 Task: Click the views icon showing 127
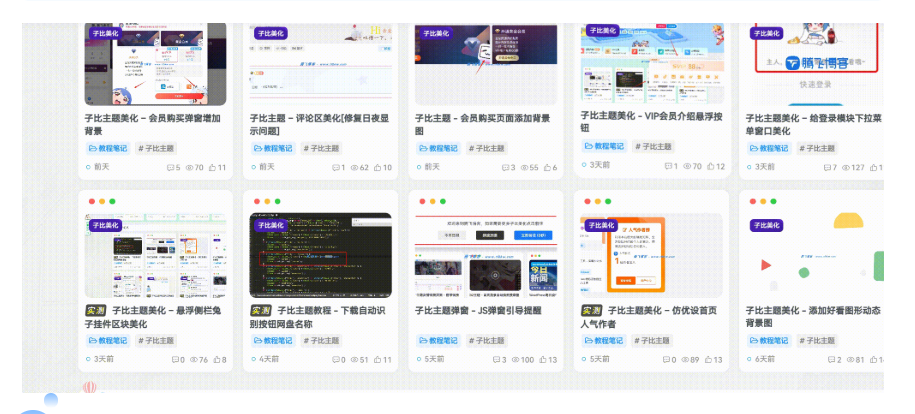(x=846, y=168)
